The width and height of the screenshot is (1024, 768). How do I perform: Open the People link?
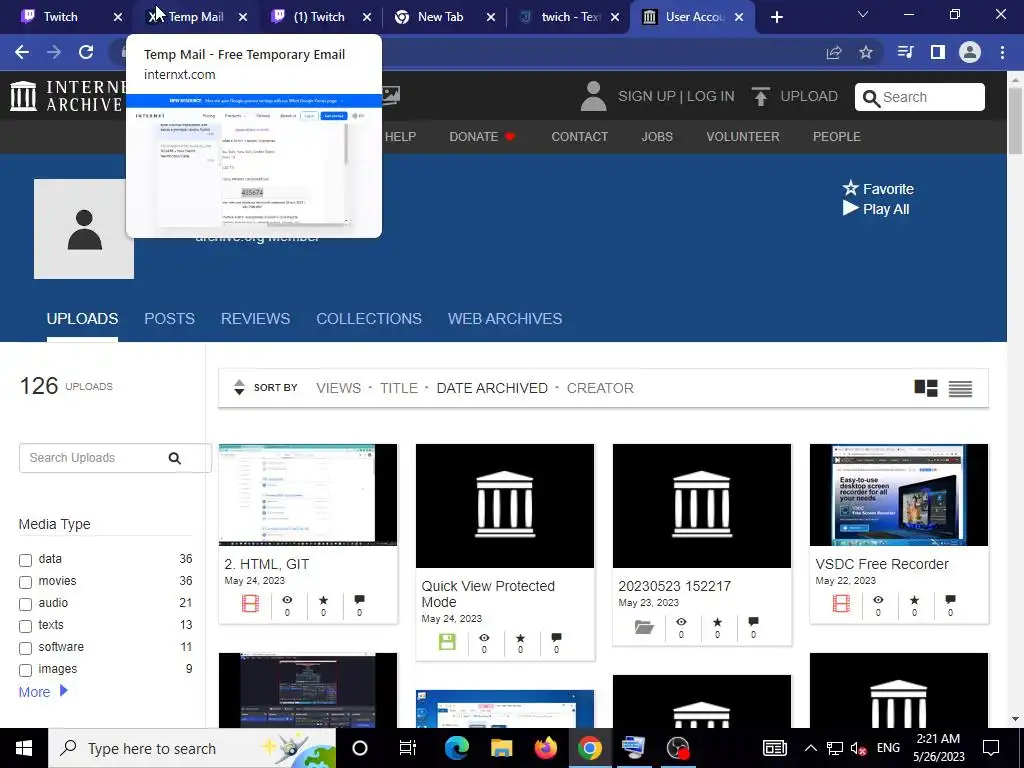pyautogui.click(x=837, y=136)
